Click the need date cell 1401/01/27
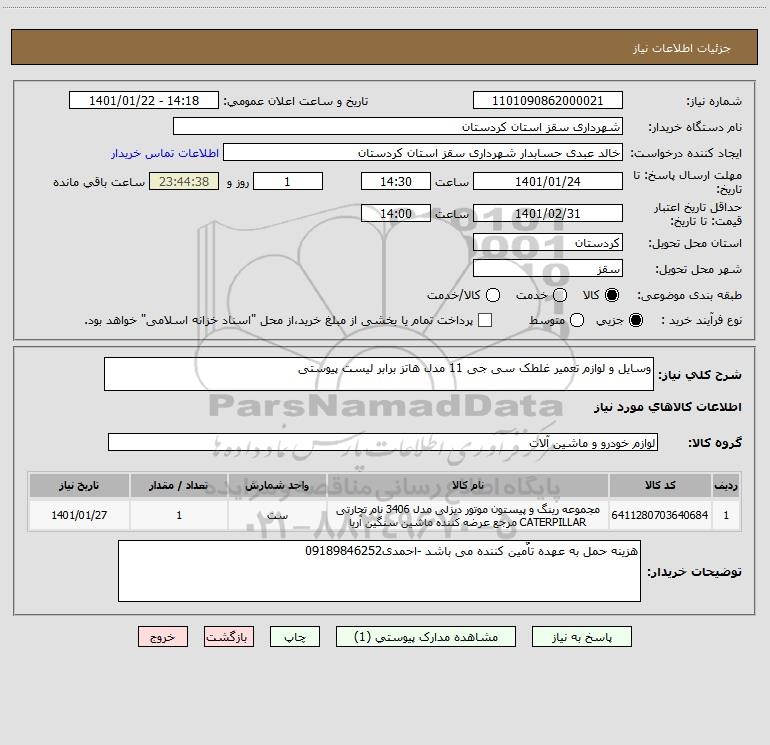The height and width of the screenshot is (745, 770). coord(79,515)
